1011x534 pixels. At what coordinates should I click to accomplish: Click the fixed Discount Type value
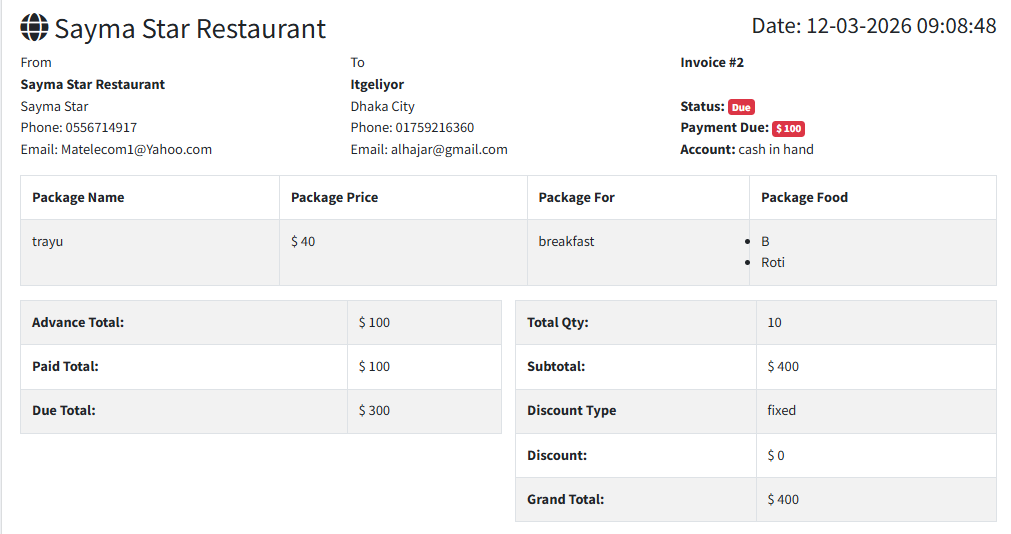[x=781, y=410]
